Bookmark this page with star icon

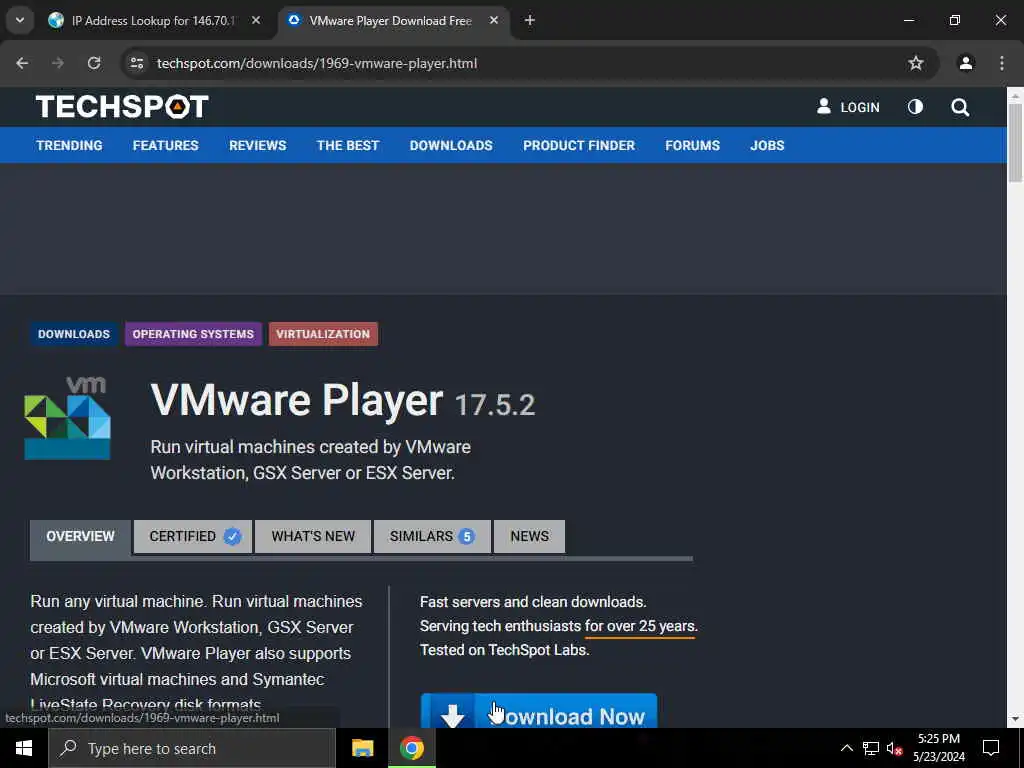(x=916, y=63)
